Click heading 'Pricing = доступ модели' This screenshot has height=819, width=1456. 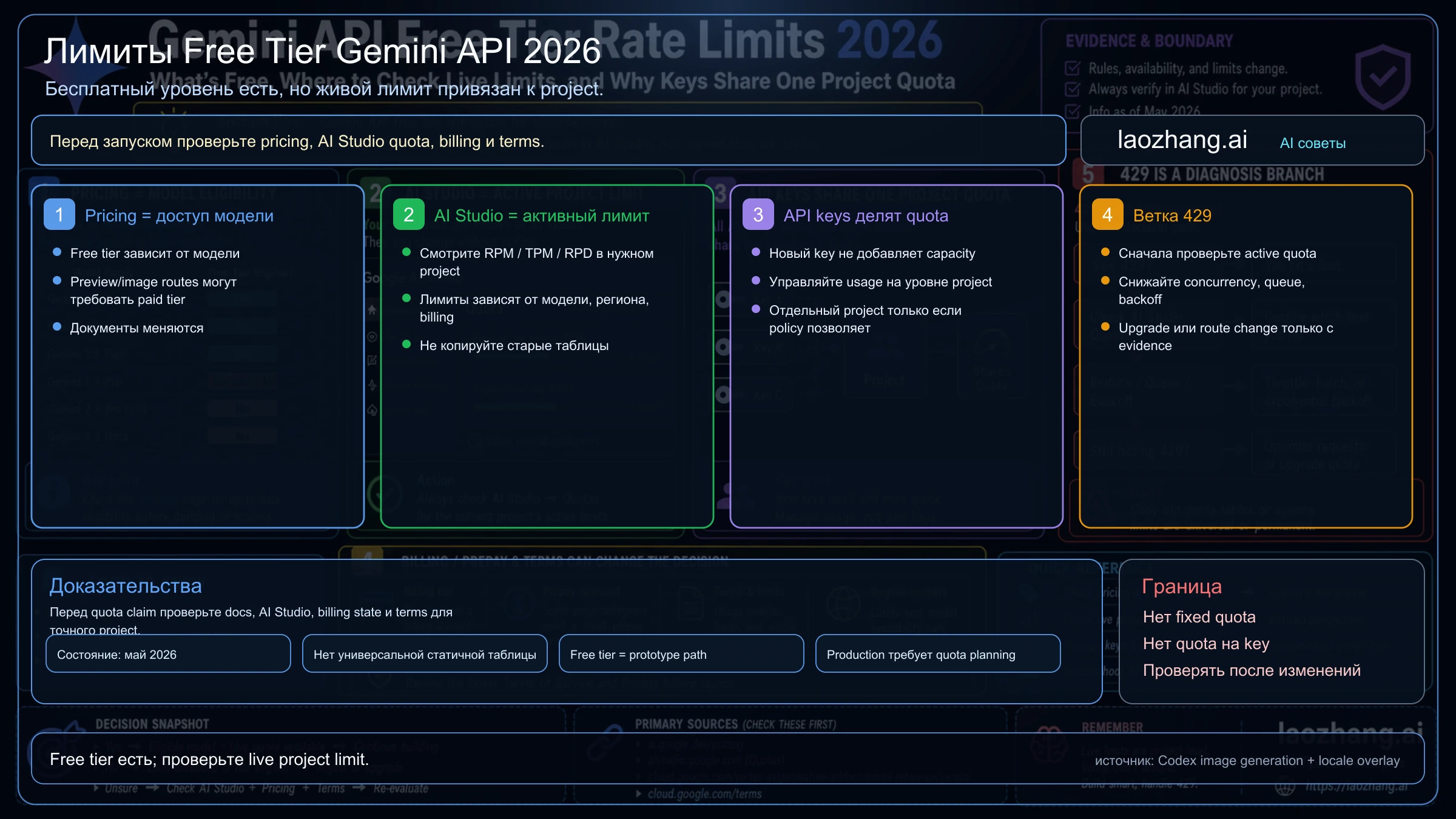coord(179,216)
